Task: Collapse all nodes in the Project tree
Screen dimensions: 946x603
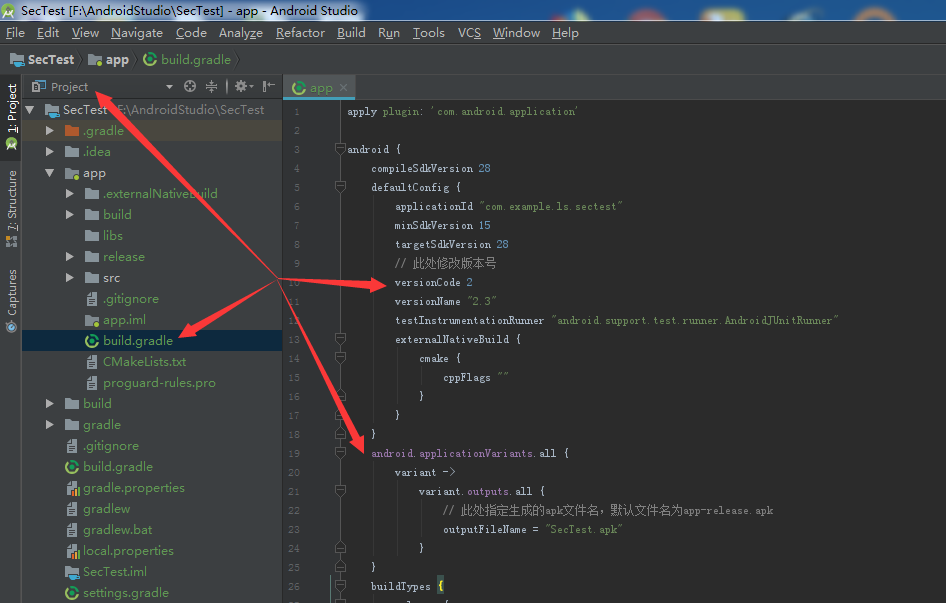Action: pyautogui.click(x=212, y=87)
